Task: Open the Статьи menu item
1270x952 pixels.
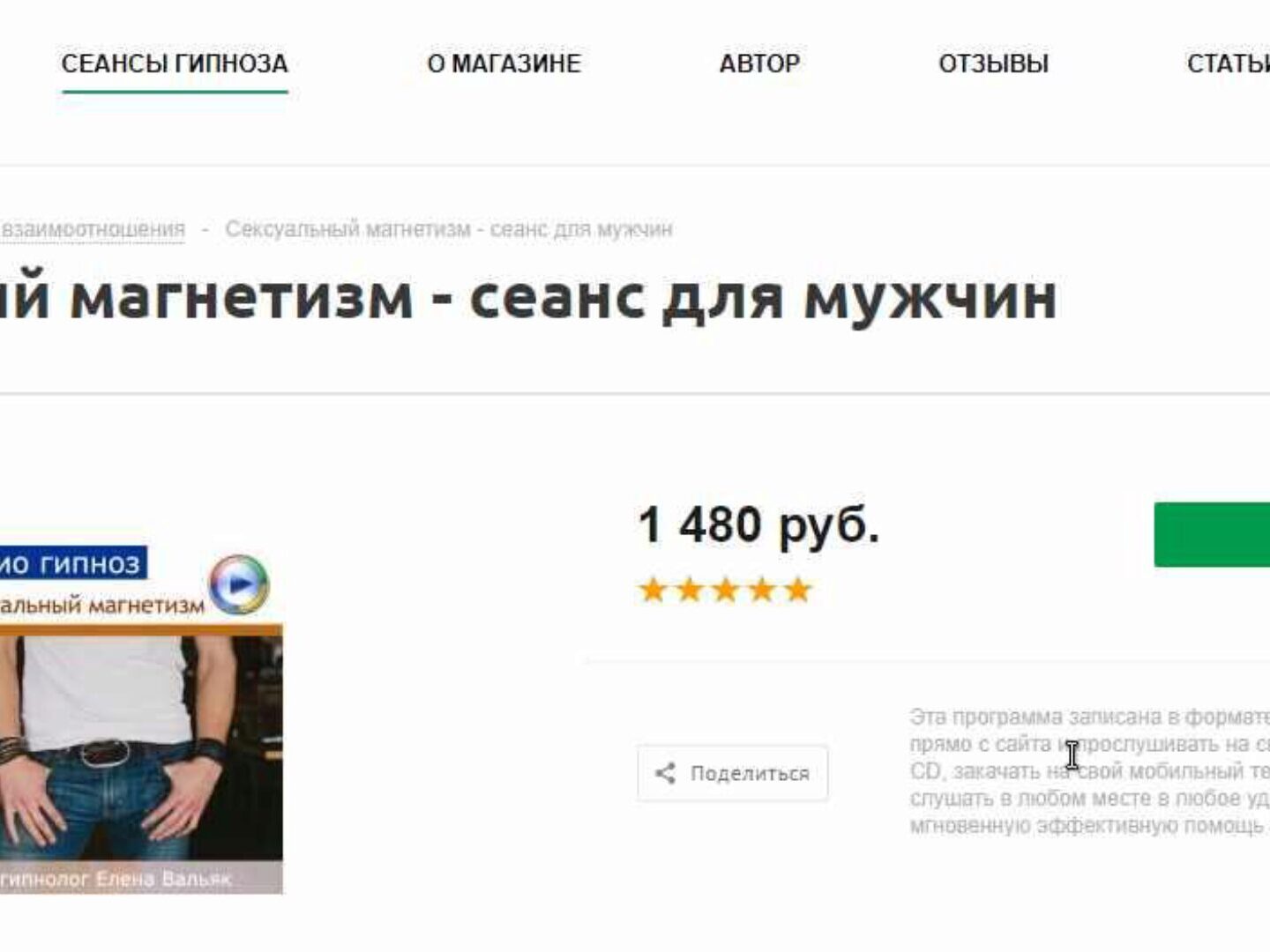Action: coord(1228,63)
